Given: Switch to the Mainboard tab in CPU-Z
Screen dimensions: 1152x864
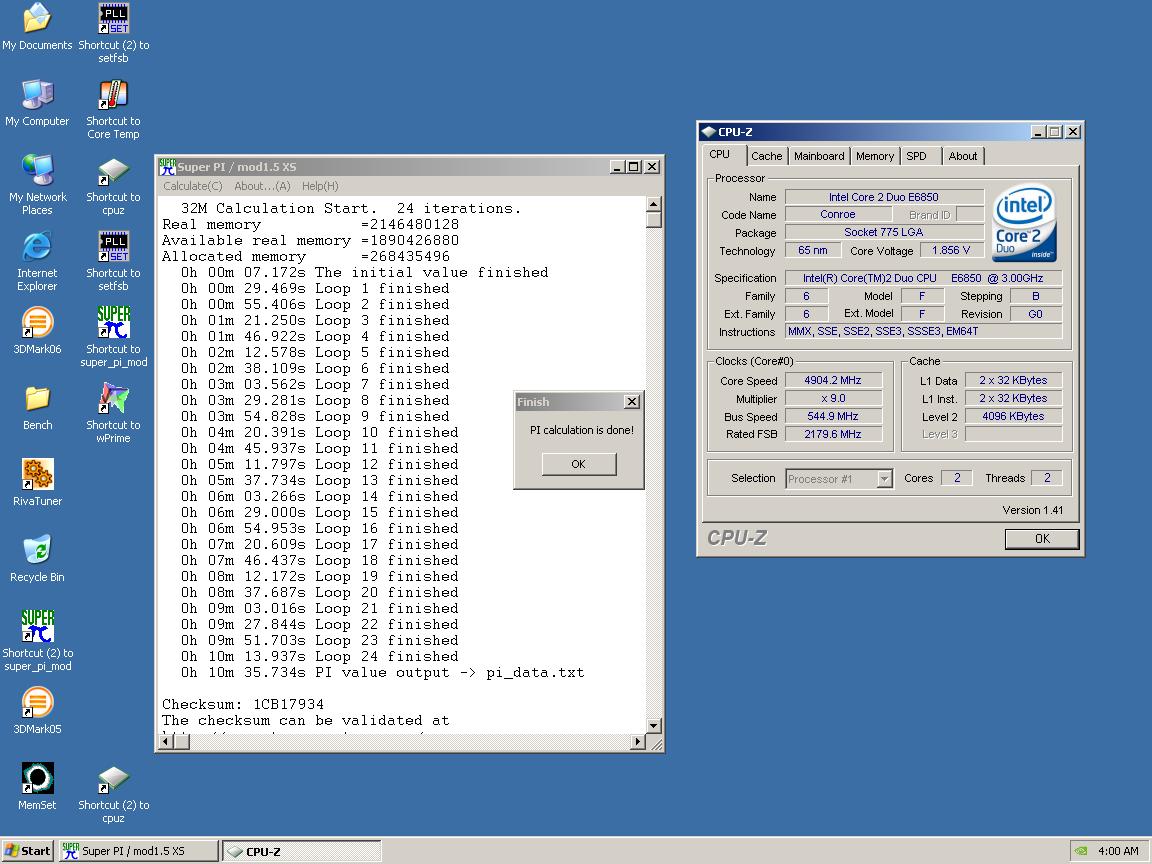Looking at the screenshot, I should pos(818,156).
